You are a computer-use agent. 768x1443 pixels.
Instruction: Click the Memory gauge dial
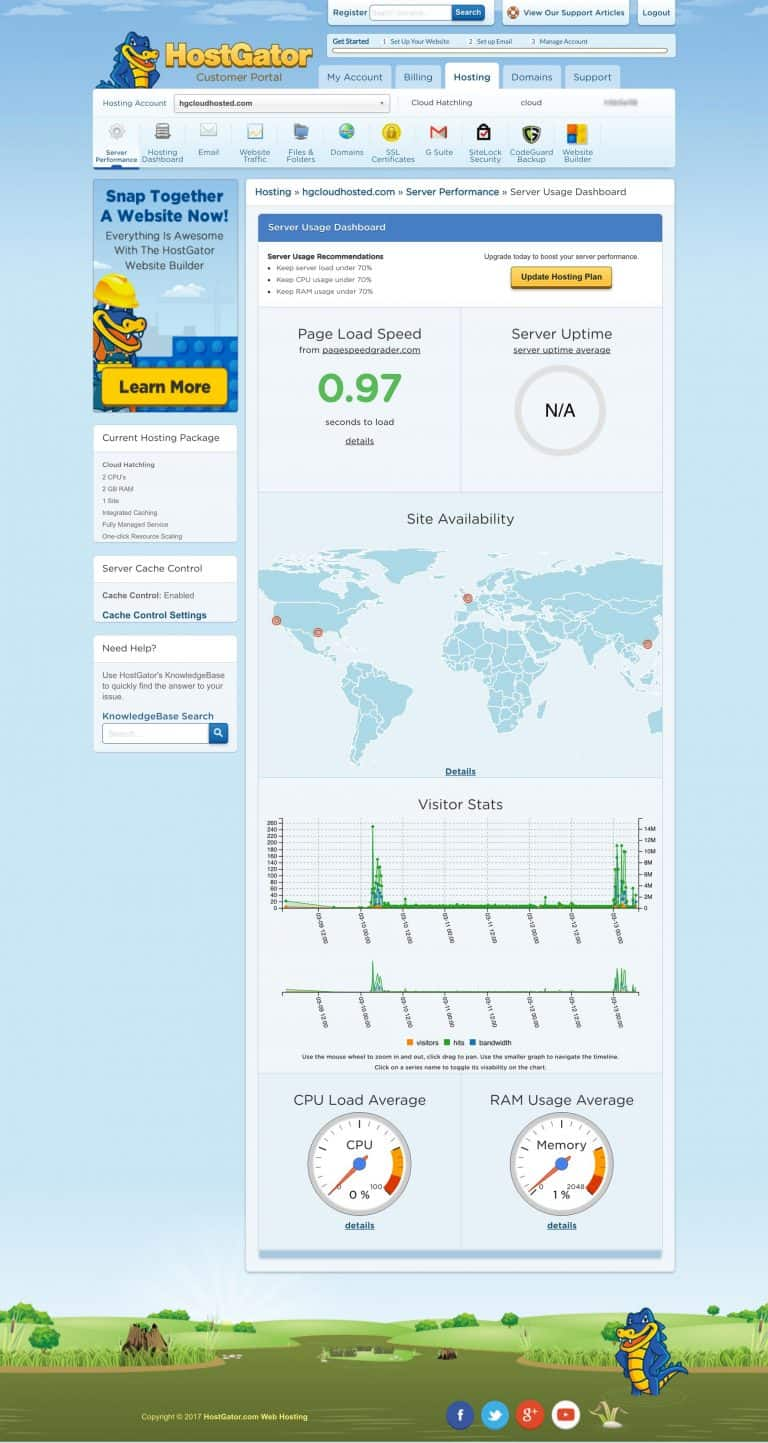(x=562, y=1164)
